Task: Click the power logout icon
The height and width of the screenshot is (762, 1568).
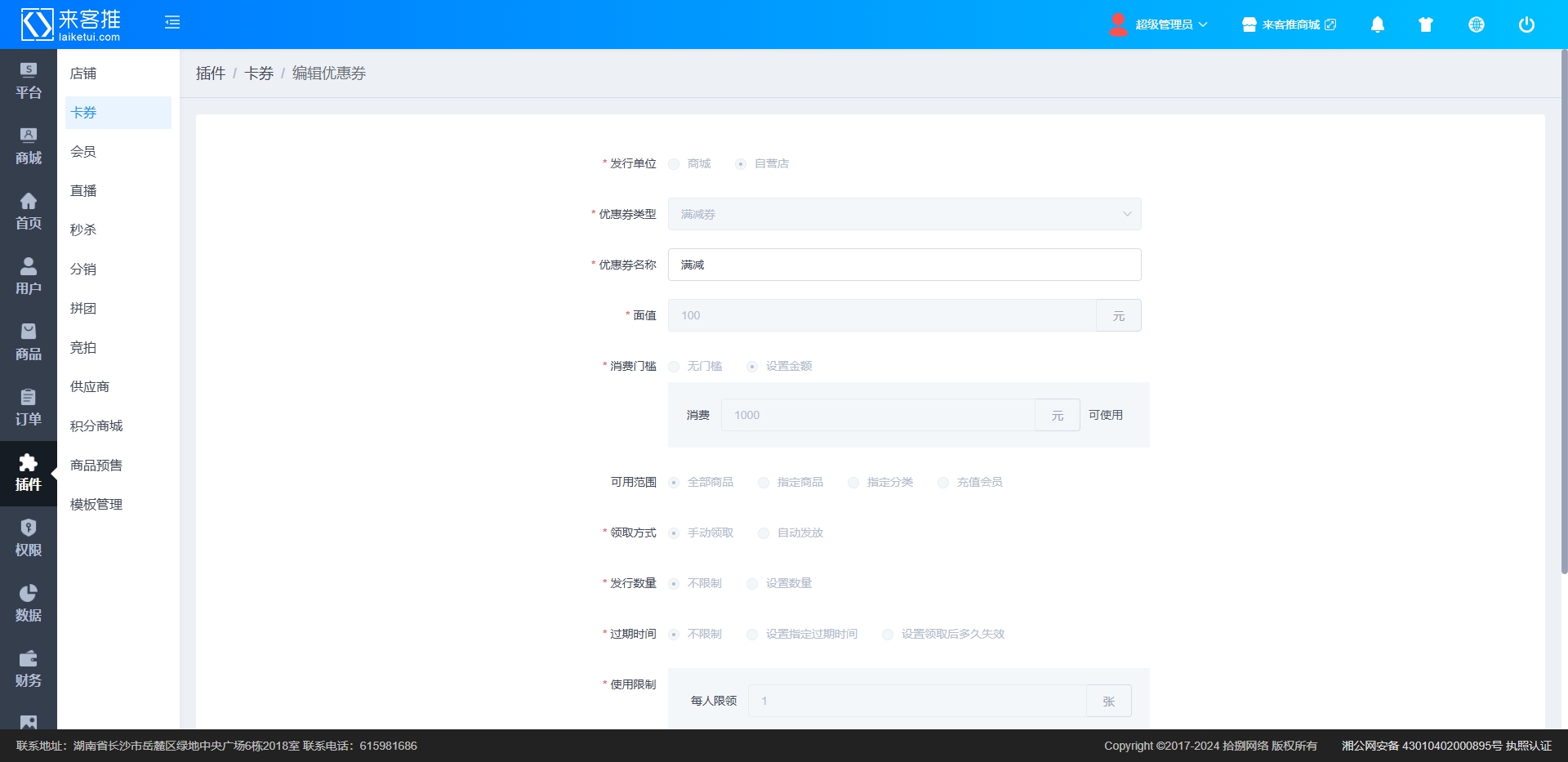Action: (1526, 25)
